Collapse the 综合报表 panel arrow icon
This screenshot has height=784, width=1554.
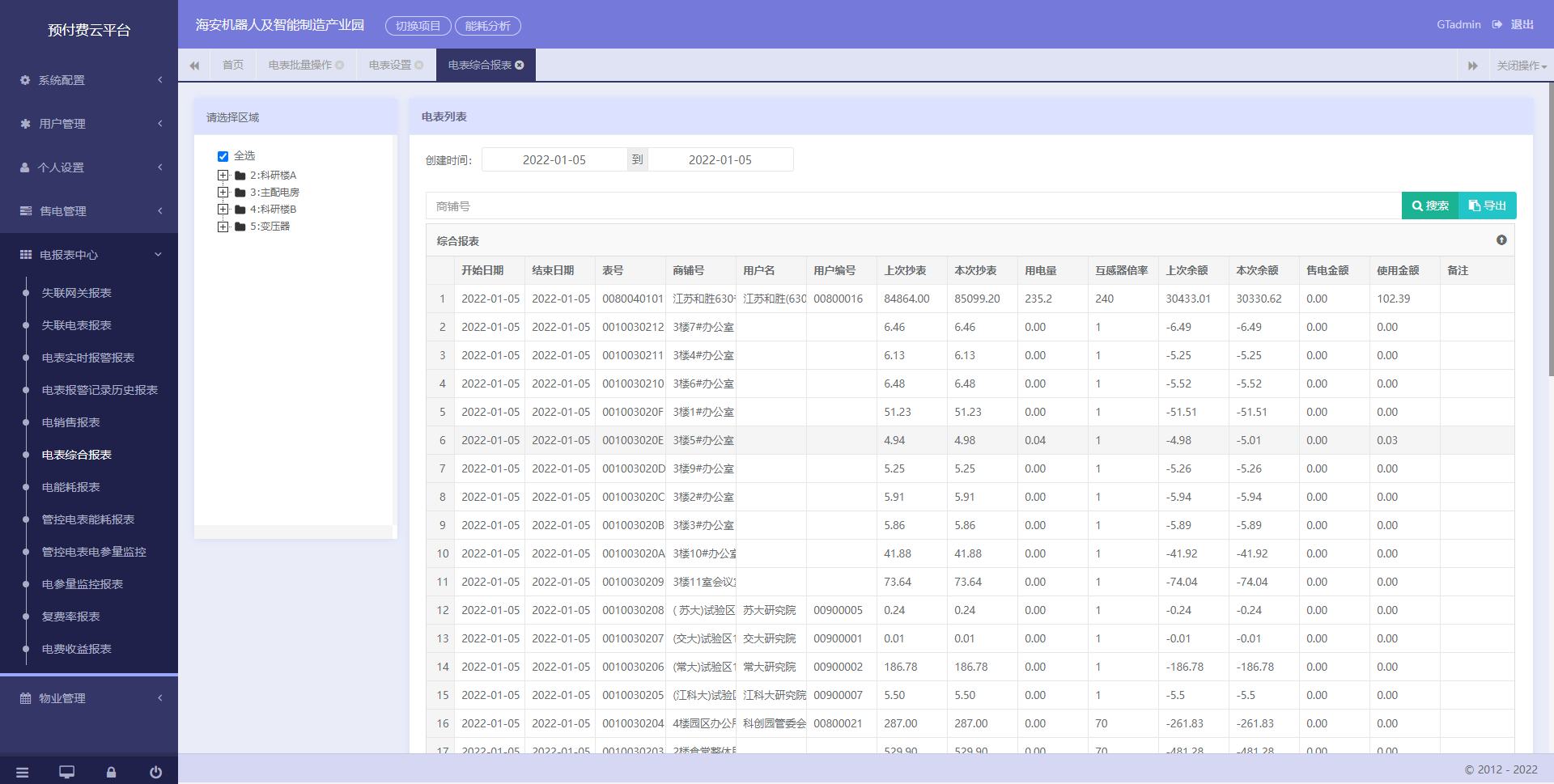[x=1501, y=240]
